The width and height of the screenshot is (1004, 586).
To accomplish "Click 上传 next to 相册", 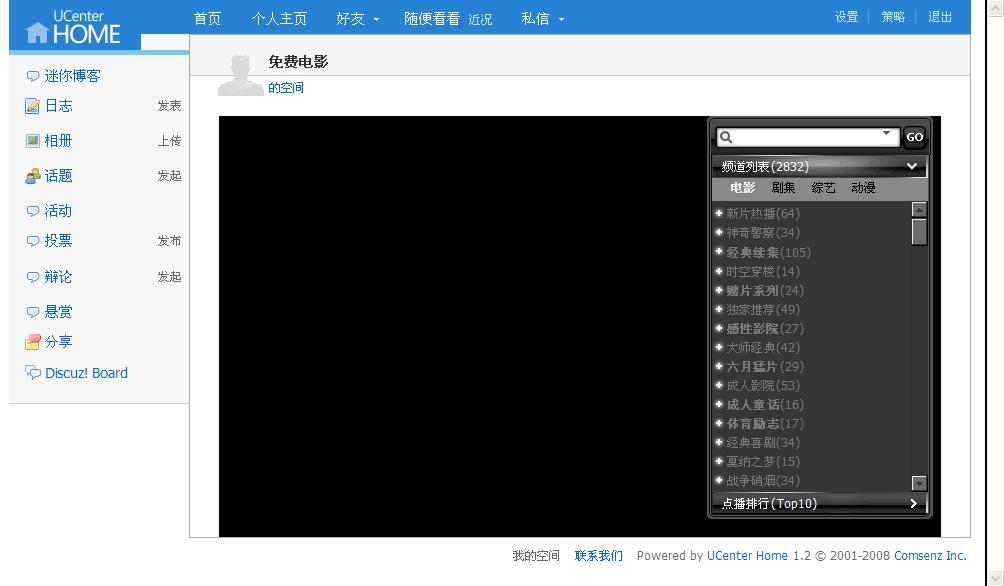I will (x=170, y=141).
